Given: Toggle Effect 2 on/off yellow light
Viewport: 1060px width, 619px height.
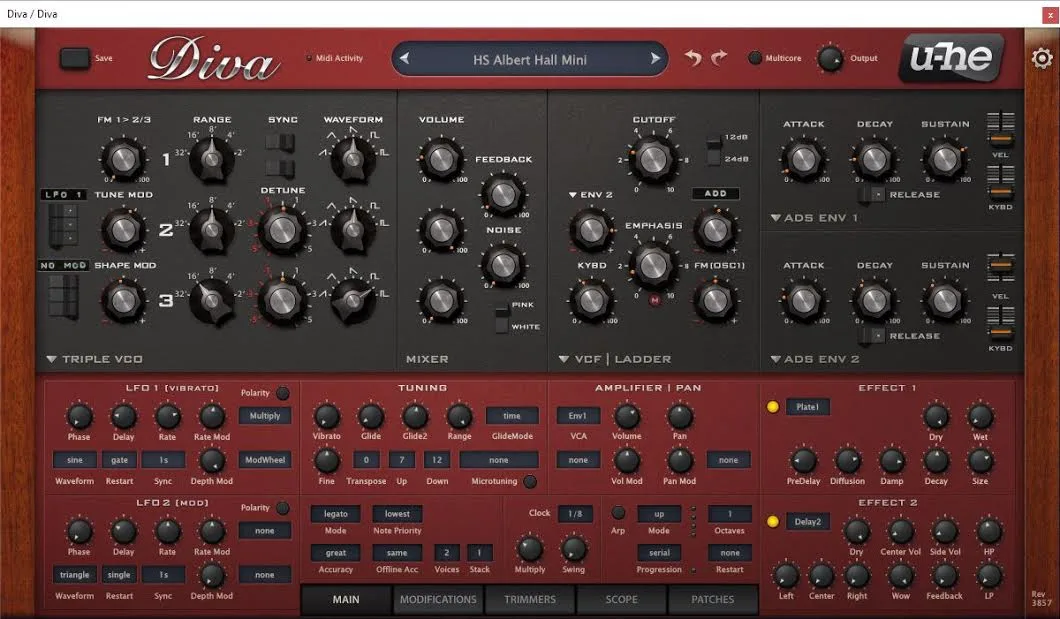Looking at the screenshot, I should tap(773, 522).
